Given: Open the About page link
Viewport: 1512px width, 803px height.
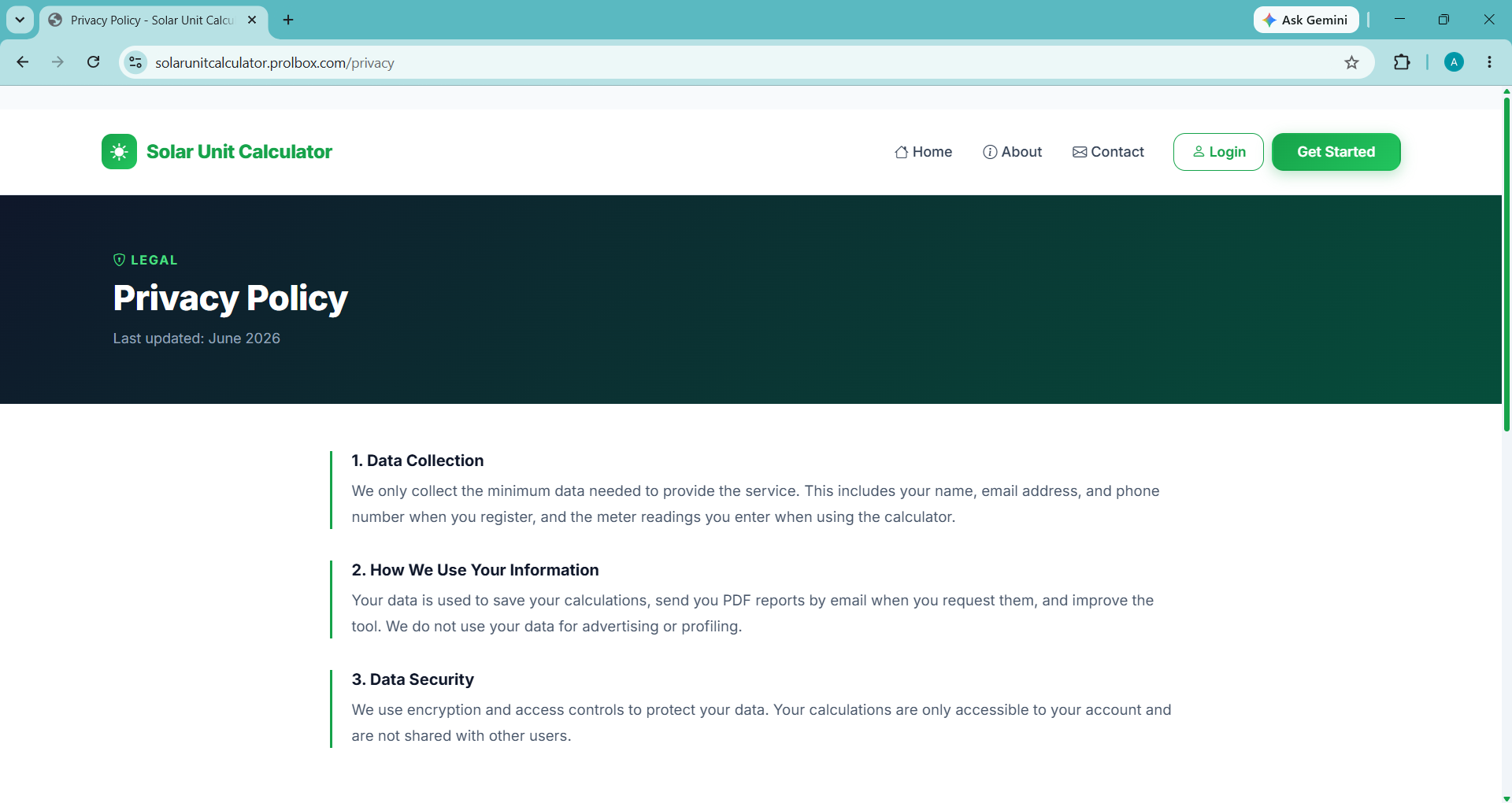Looking at the screenshot, I should [1012, 152].
